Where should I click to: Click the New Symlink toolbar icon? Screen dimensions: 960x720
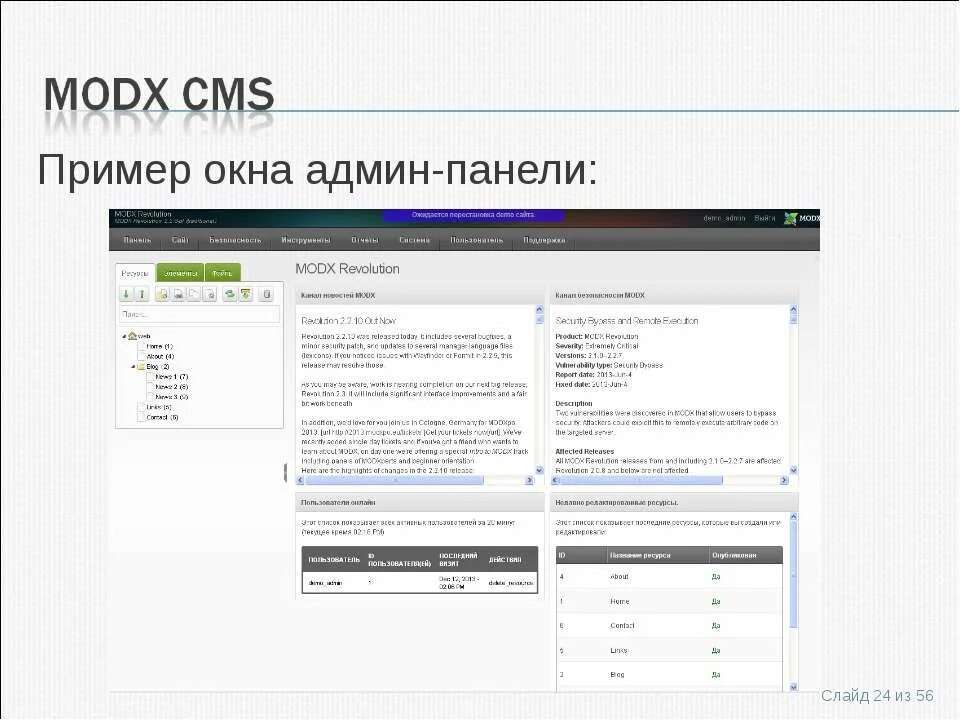(193, 294)
